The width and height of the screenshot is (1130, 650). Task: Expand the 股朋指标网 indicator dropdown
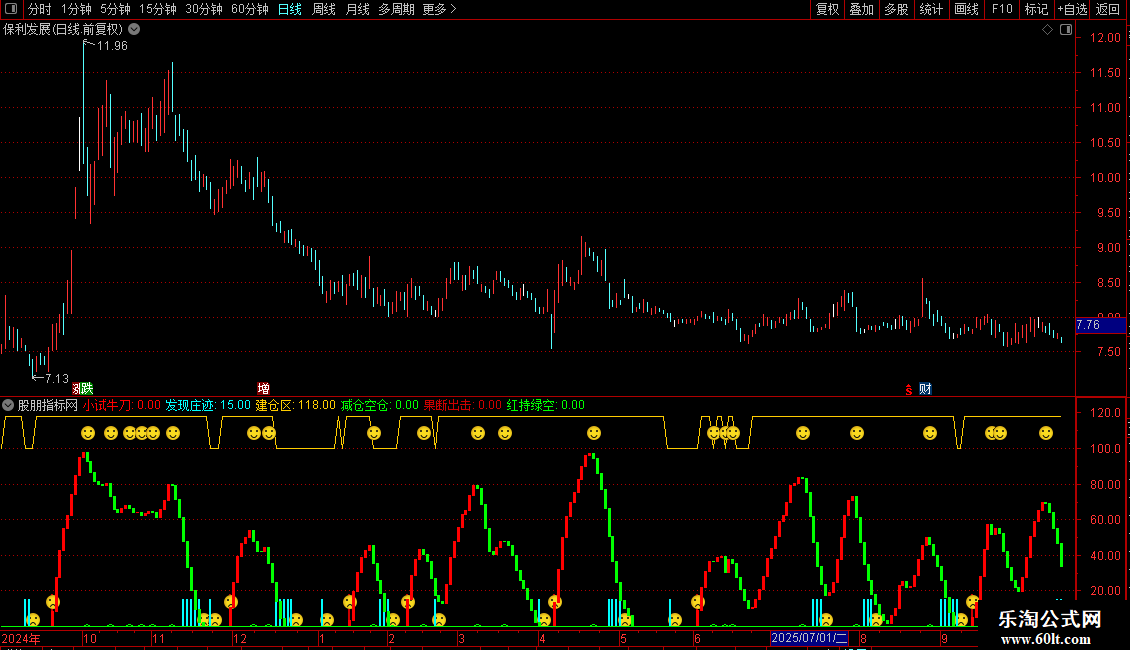coord(8,405)
